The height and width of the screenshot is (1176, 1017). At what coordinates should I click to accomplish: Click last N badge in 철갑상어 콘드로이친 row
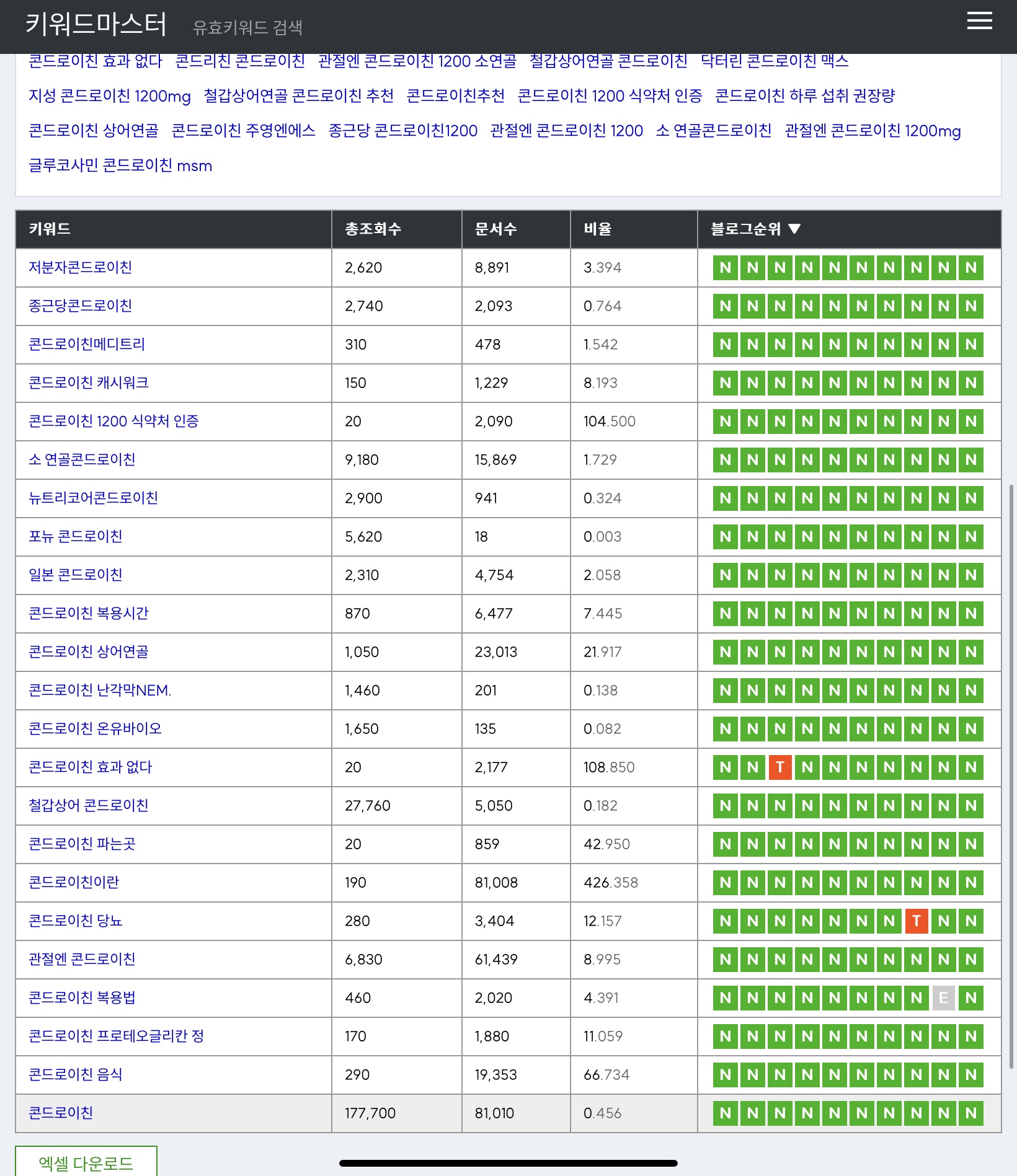(x=971, y=806)
